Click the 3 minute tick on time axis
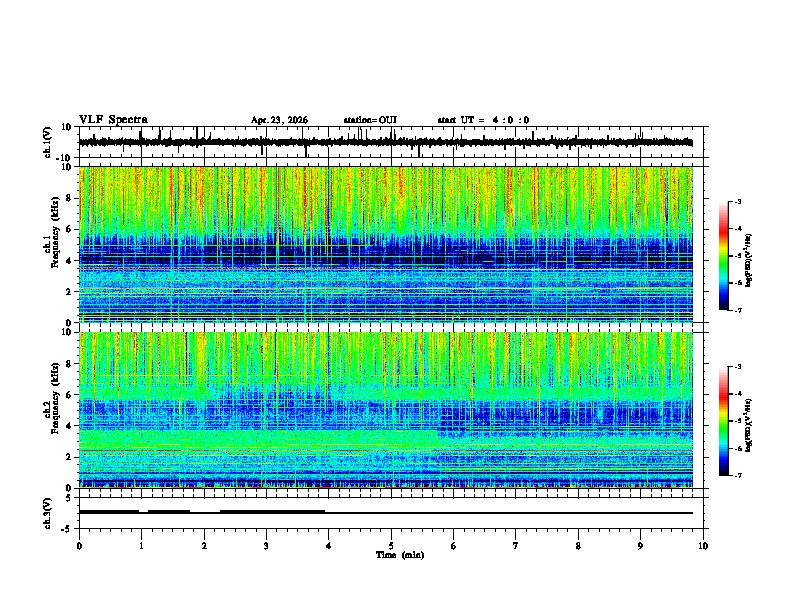The image size is (792, 612). click(x=266, y=546)
